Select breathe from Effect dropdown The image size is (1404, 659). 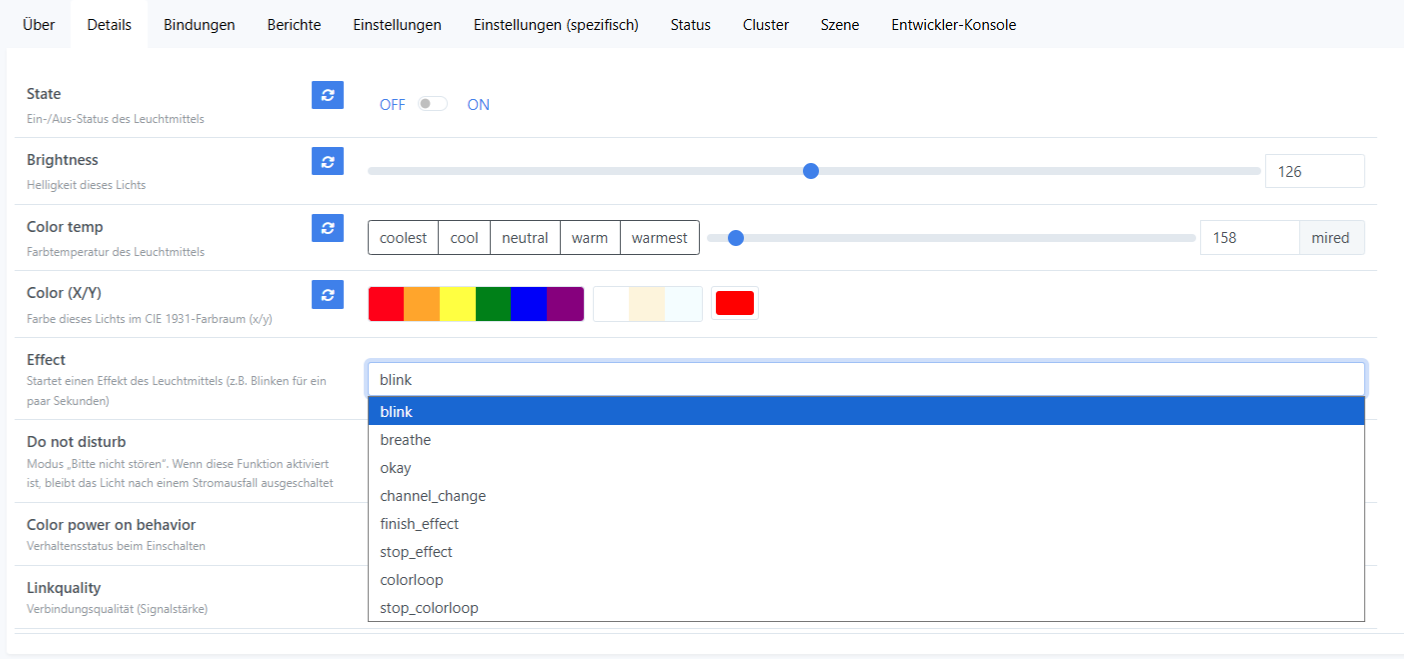coord(405,440)
